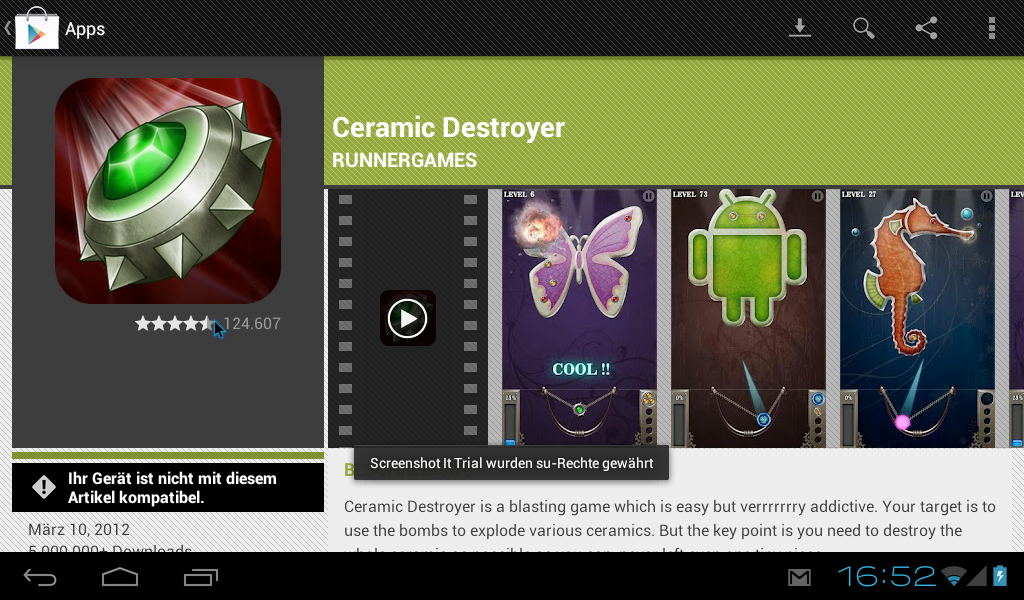This screenshot has height=600, width=1024.
Task: Tap the Wi-Fi status icon
Action: pyautogui.click(x=954, y=576)
